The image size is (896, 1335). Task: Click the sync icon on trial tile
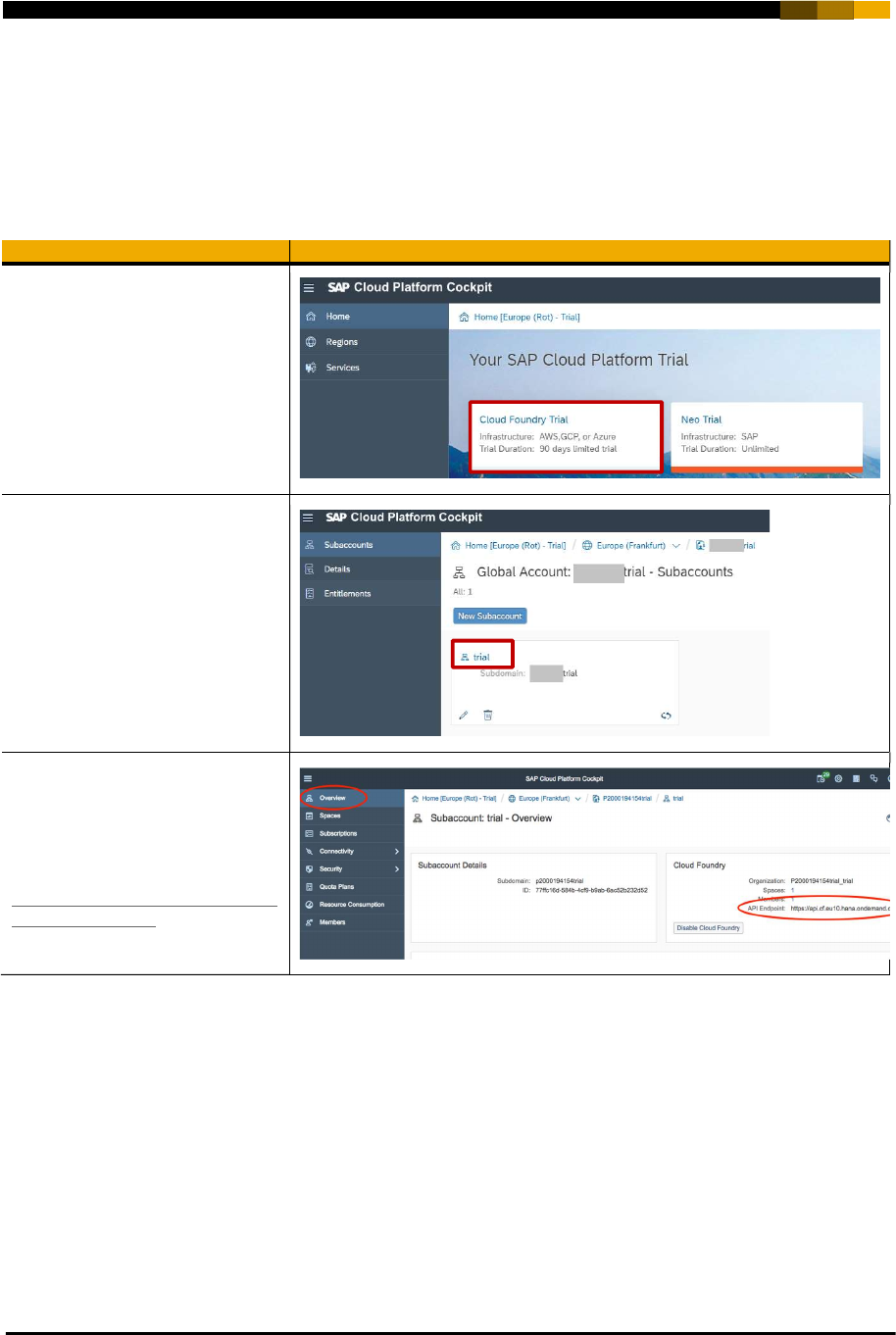click(666, 716)
